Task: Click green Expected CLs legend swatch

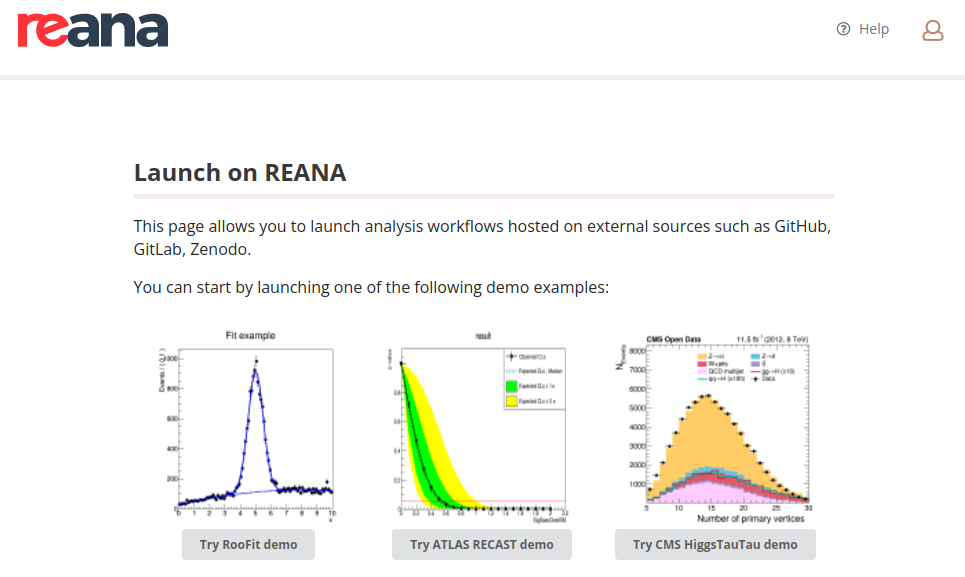Action: pos(511,385)
